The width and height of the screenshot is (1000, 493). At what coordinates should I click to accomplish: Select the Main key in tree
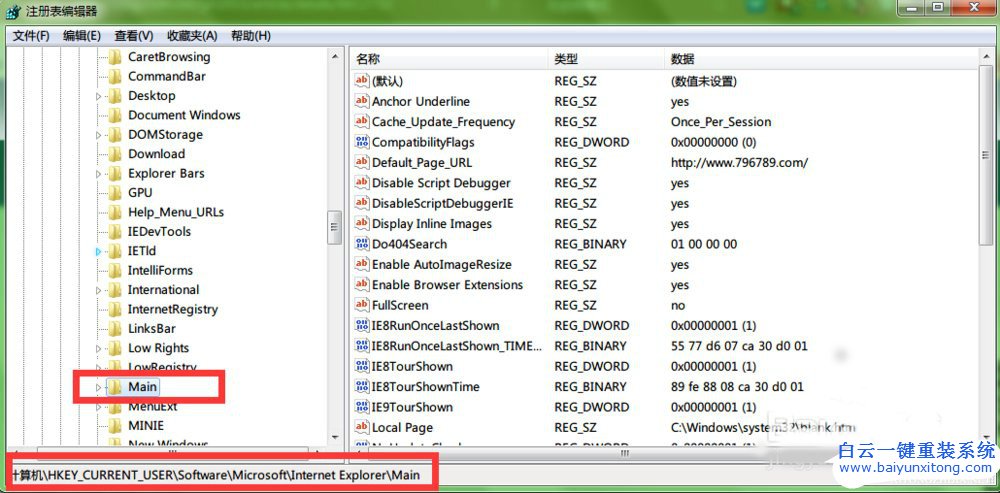tap(143, 387)
